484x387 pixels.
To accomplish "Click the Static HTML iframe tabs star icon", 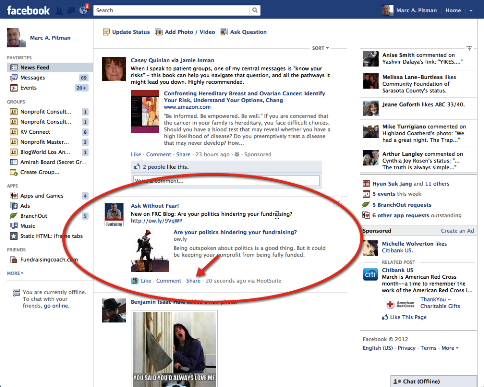I will coord(14,236).
